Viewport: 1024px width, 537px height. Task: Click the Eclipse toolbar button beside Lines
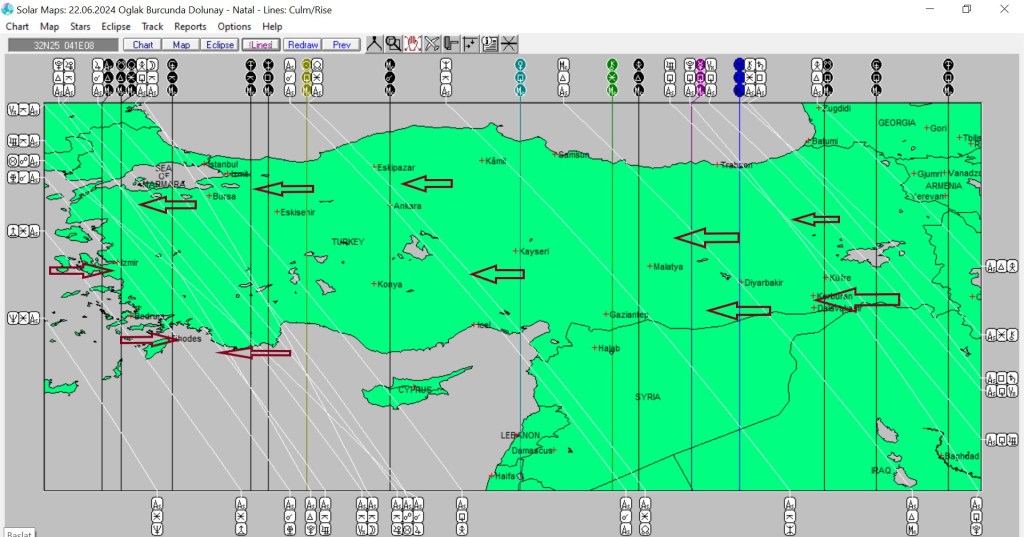click(x=219, y=45)
